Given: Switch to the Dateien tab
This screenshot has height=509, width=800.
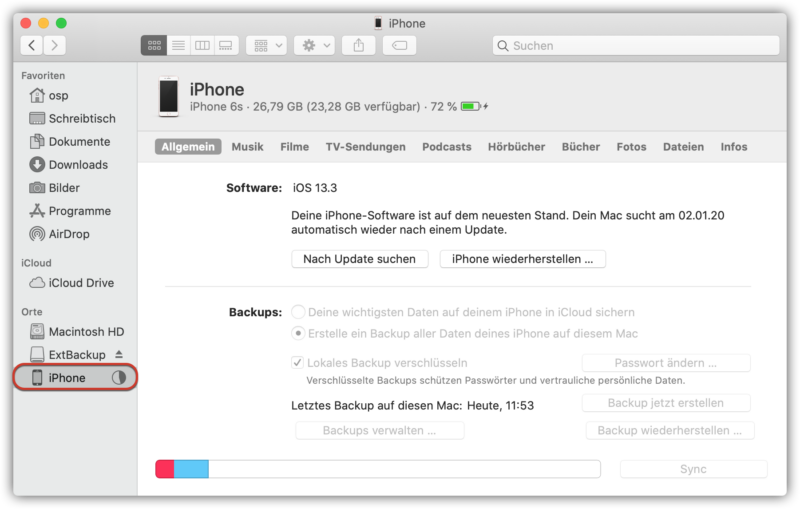Looking at the screenshot, I should click(683, 147).
